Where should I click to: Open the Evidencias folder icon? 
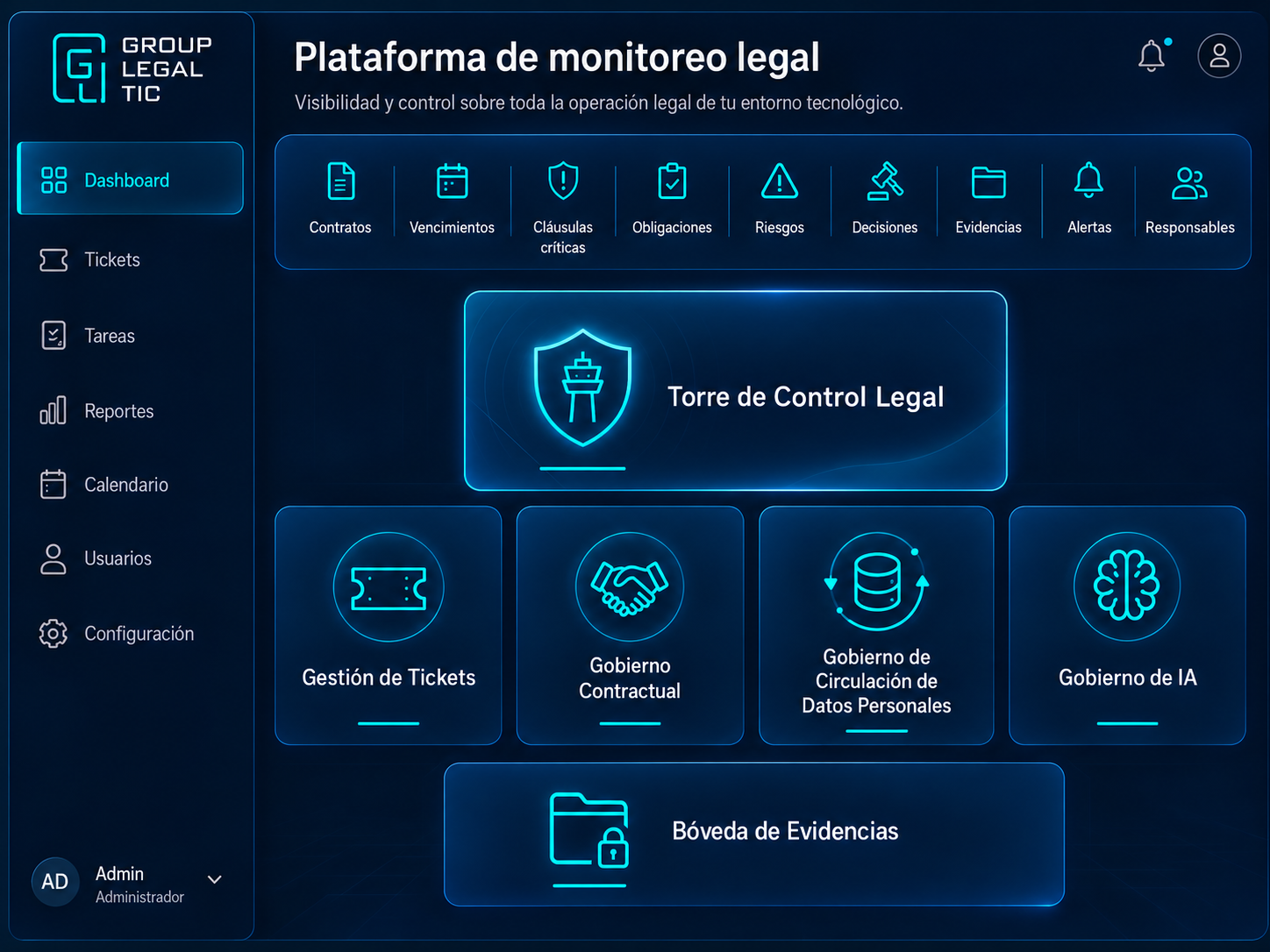(x=988, y=182)
